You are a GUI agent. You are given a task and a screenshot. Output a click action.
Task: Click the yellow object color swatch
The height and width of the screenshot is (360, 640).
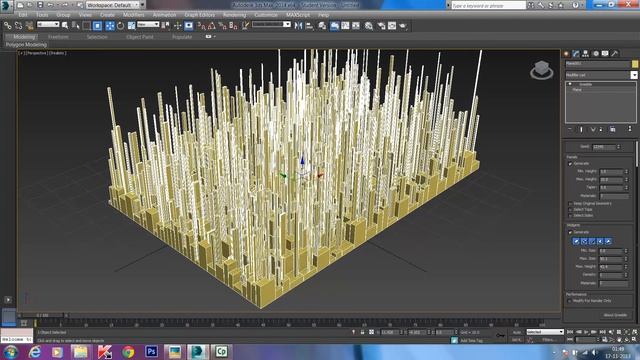point(635,64)
